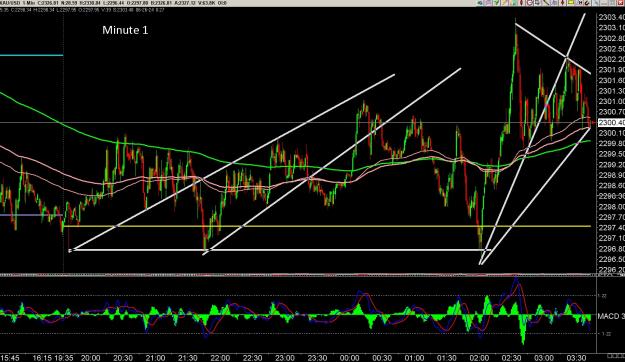Click the 03:30 time axis label
Viewport: 625px width, 362px height.
576,358
